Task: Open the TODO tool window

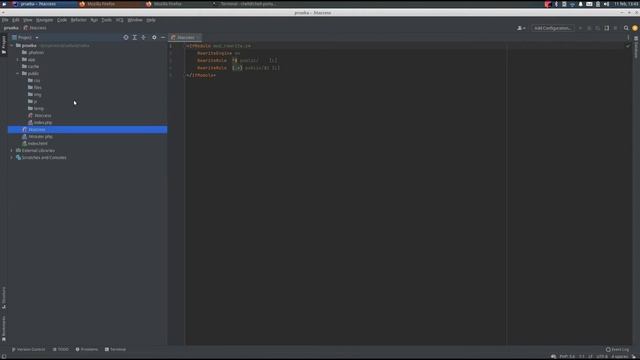Action: click(x=61, y=350)
